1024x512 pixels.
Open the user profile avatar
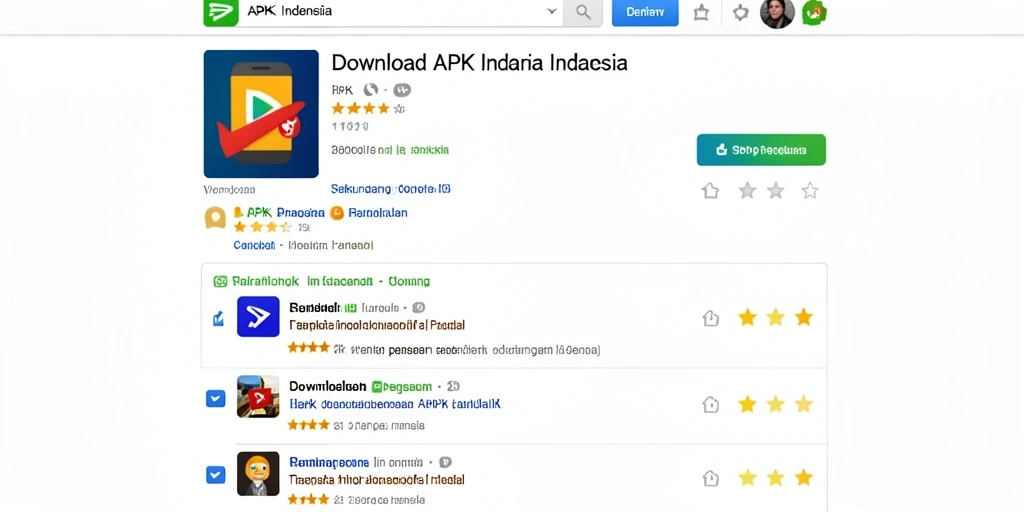tap(777, 13)
